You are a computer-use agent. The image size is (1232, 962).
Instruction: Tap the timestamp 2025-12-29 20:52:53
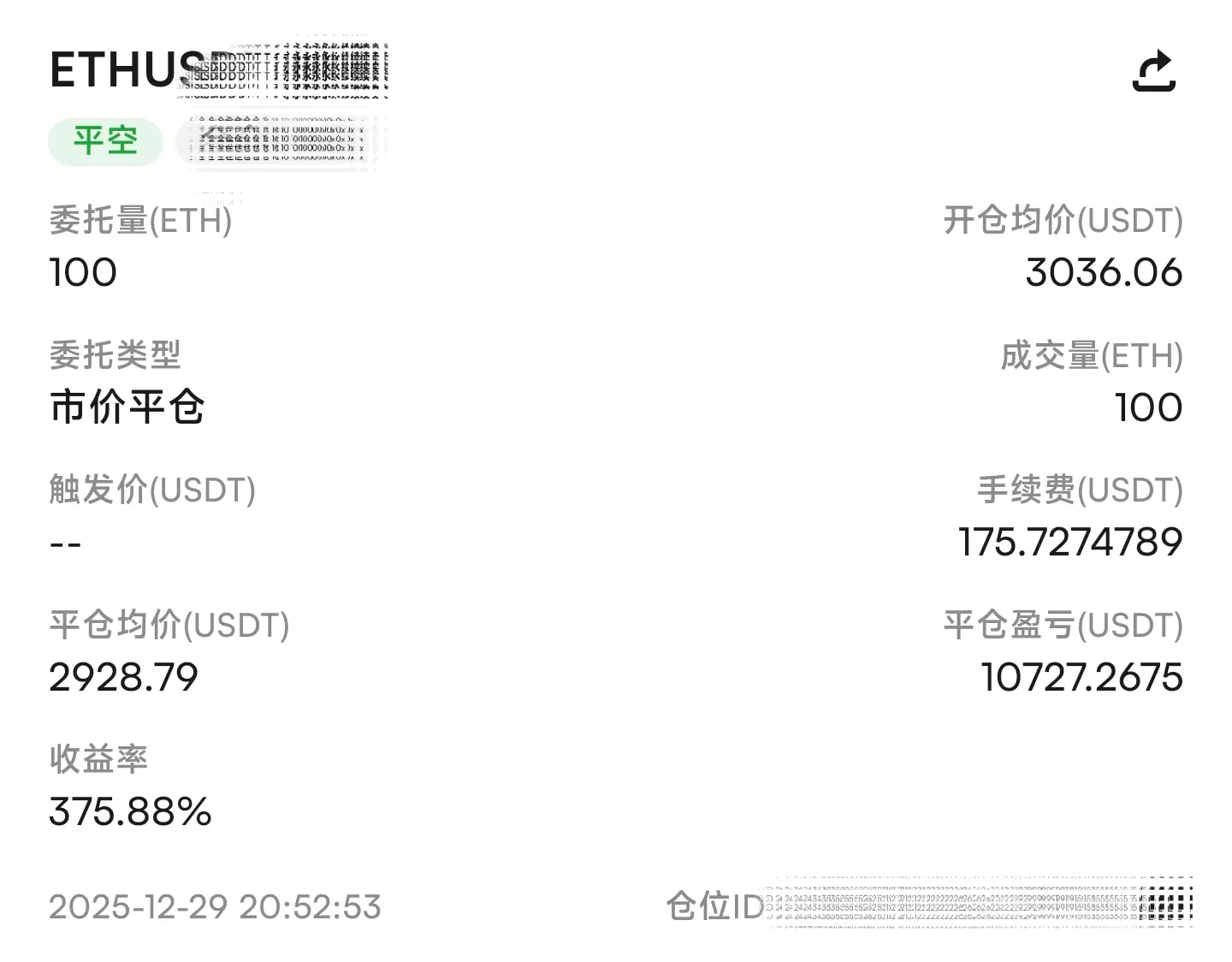coord(215,906)
